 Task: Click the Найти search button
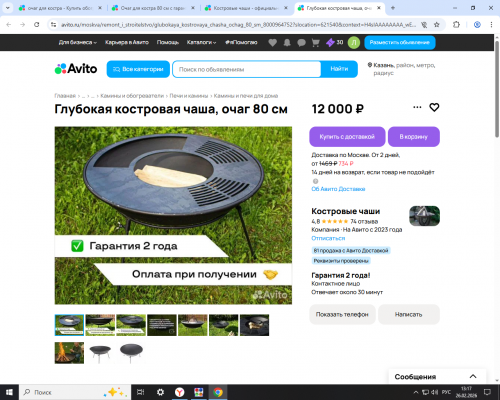339,69
